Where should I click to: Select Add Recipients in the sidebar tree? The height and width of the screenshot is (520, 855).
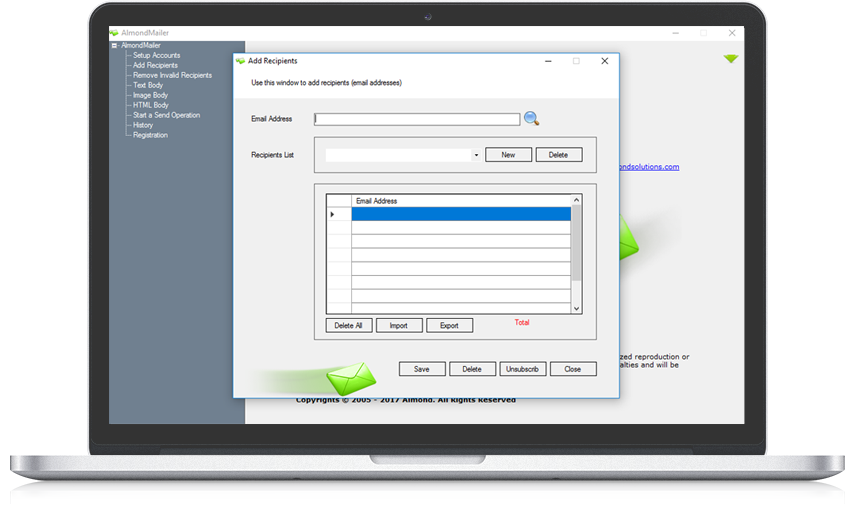(x=155, y=65)
